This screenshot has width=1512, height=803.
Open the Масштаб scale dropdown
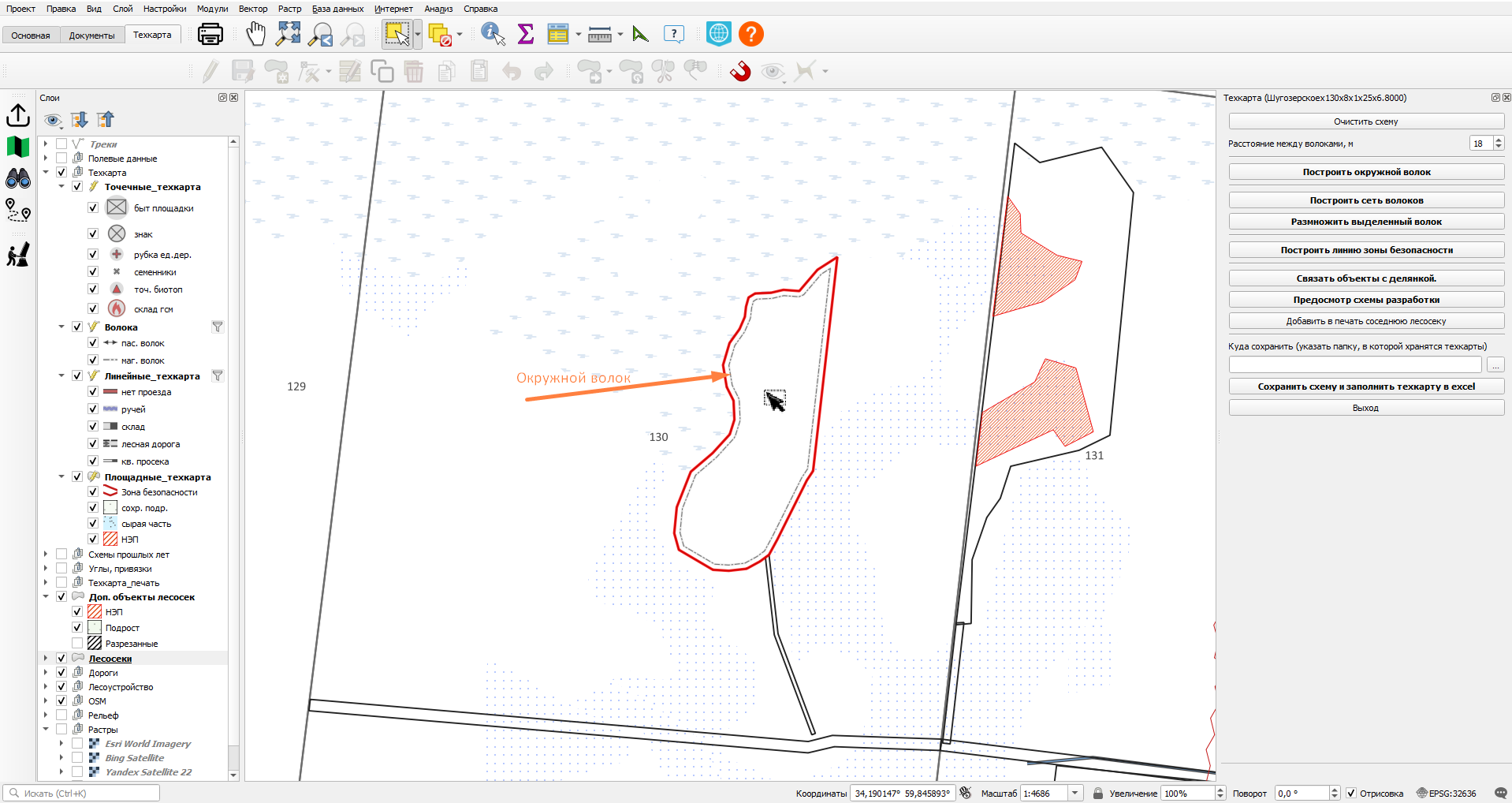tap(1074, 794)
